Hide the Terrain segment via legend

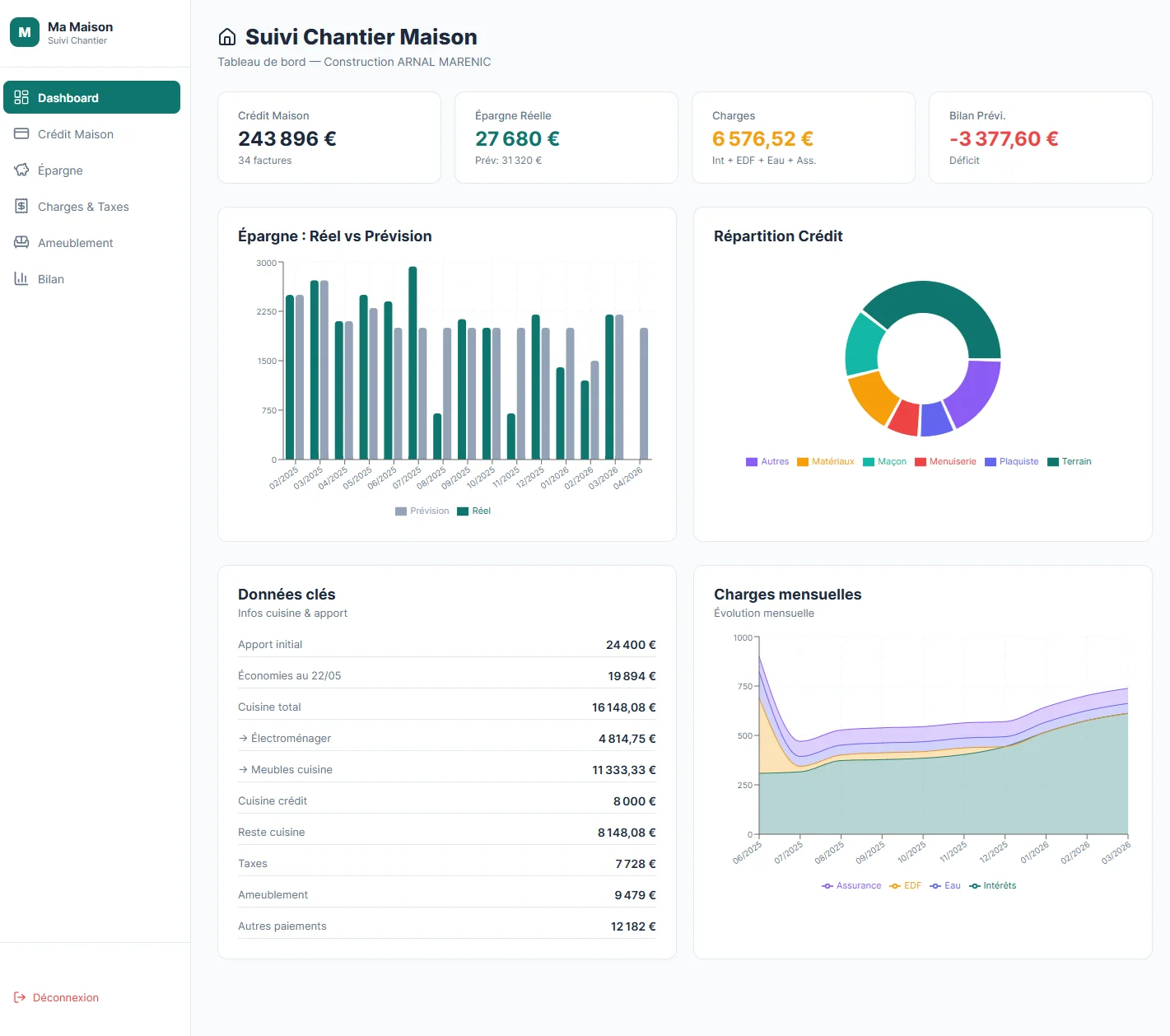pos(1069,461)
